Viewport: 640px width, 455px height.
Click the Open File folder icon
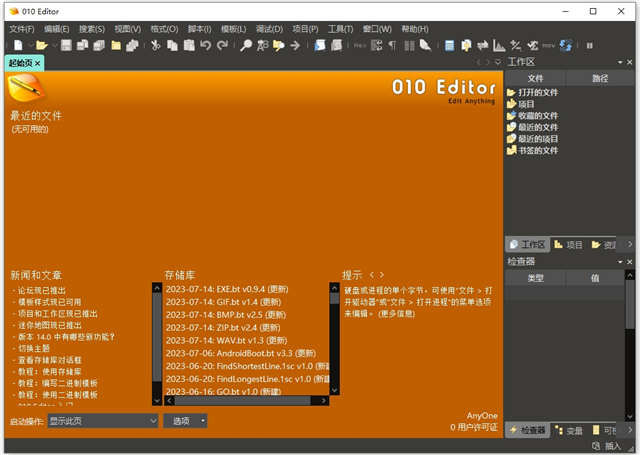[41, 45]
